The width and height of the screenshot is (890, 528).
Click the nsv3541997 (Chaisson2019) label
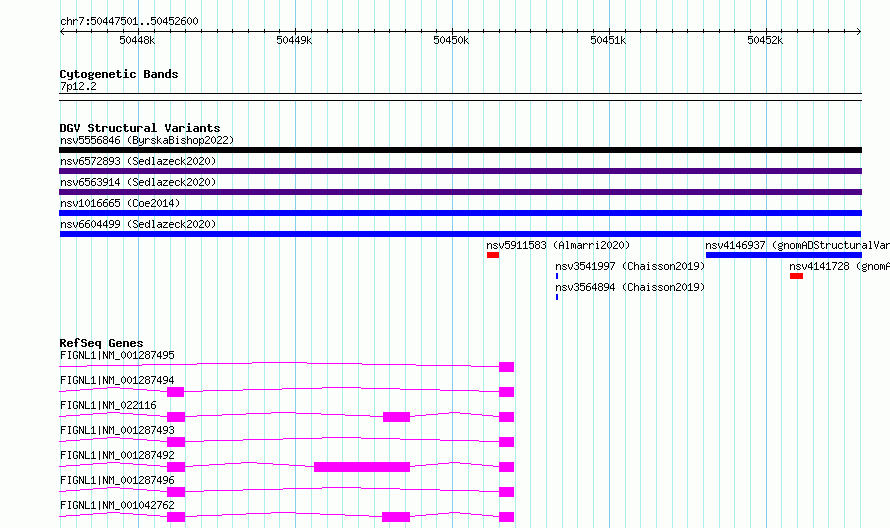pyautogui.click(x=630, y=266)
